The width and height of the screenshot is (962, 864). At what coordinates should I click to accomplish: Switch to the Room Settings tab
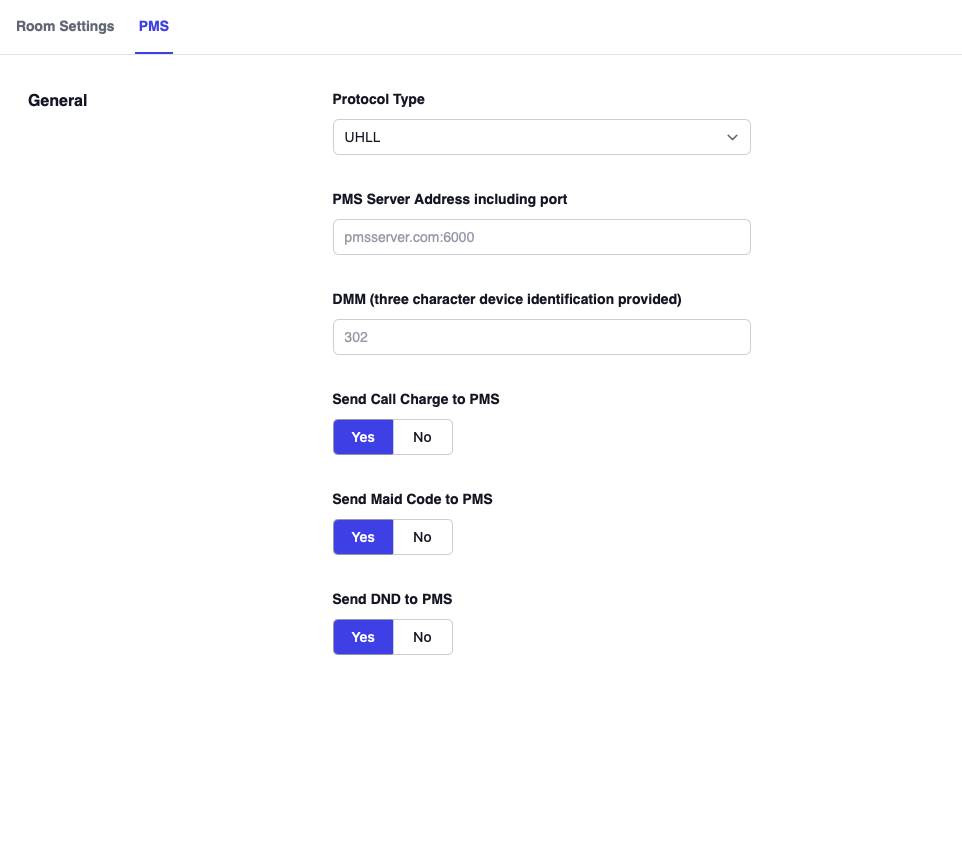(x=65, y=26)
